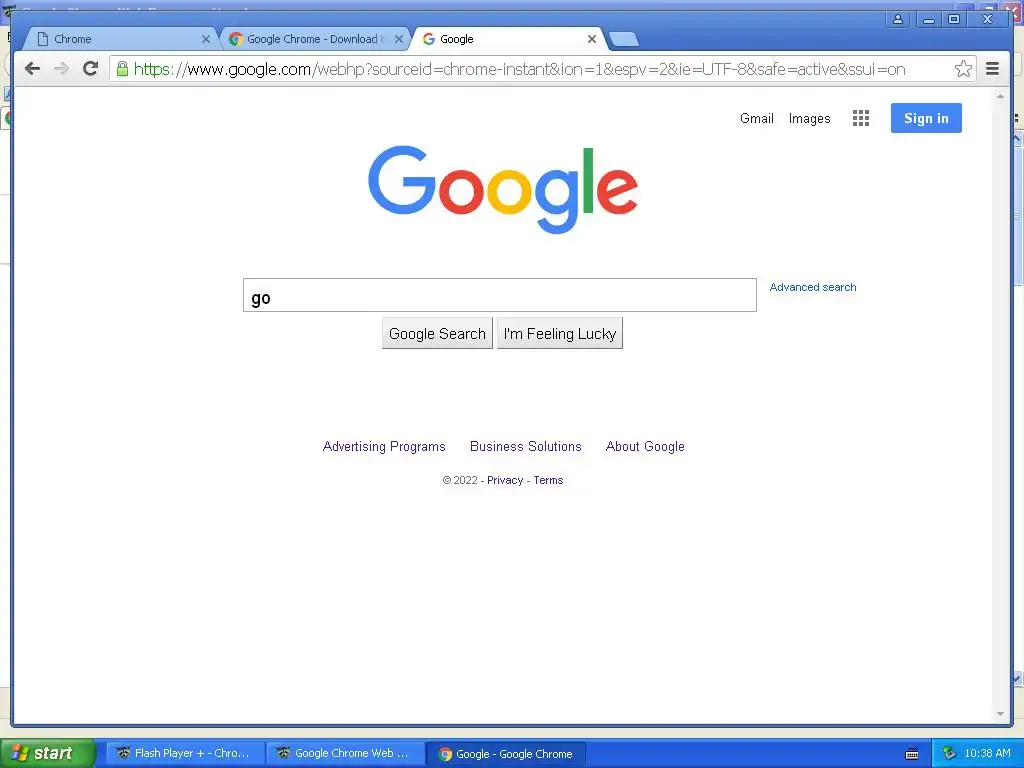This screenshot has height=768, width=1024.
Task: Bookmark this page with the star icon
Action: [x=963, y=69]
